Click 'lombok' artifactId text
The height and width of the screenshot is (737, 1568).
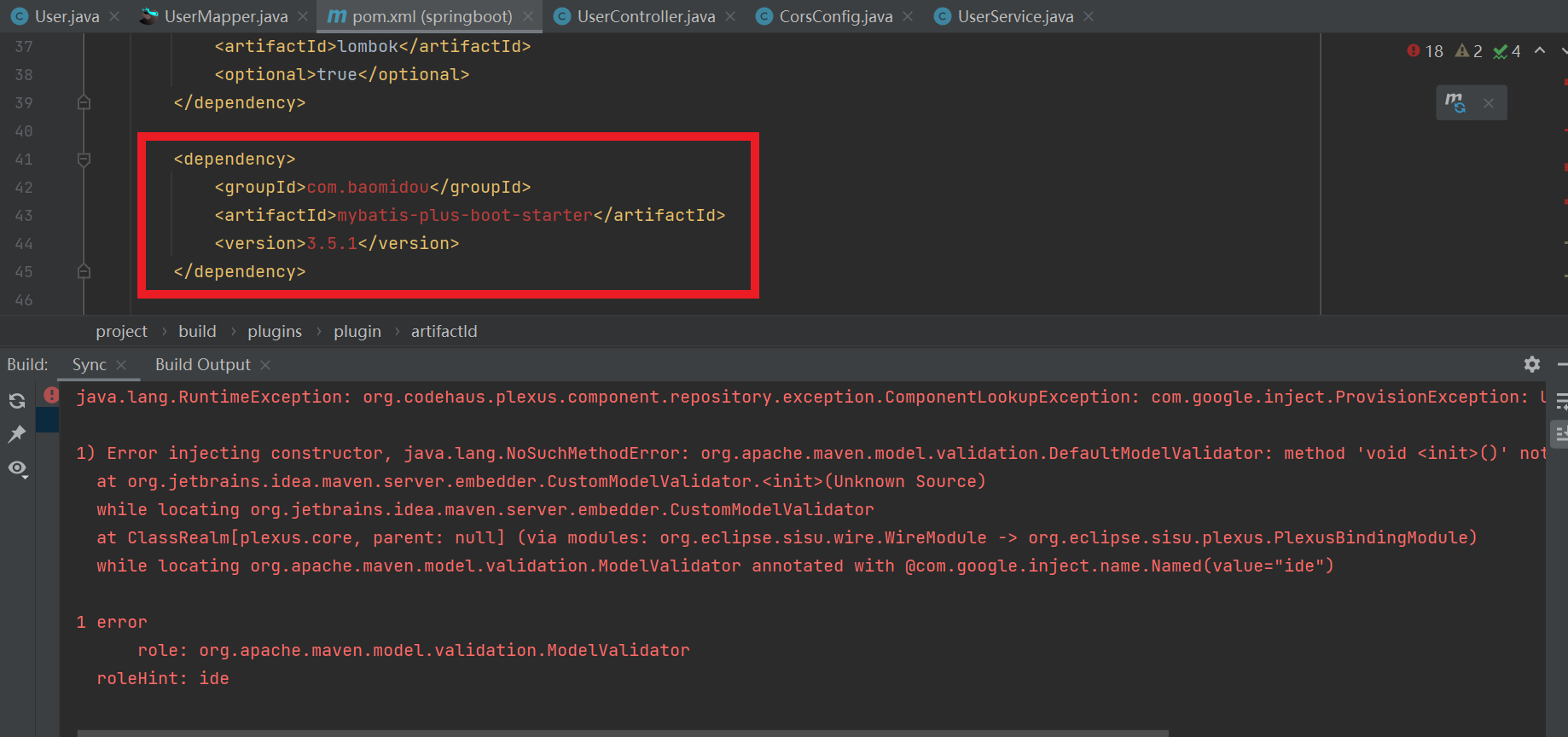coord(368,47)
